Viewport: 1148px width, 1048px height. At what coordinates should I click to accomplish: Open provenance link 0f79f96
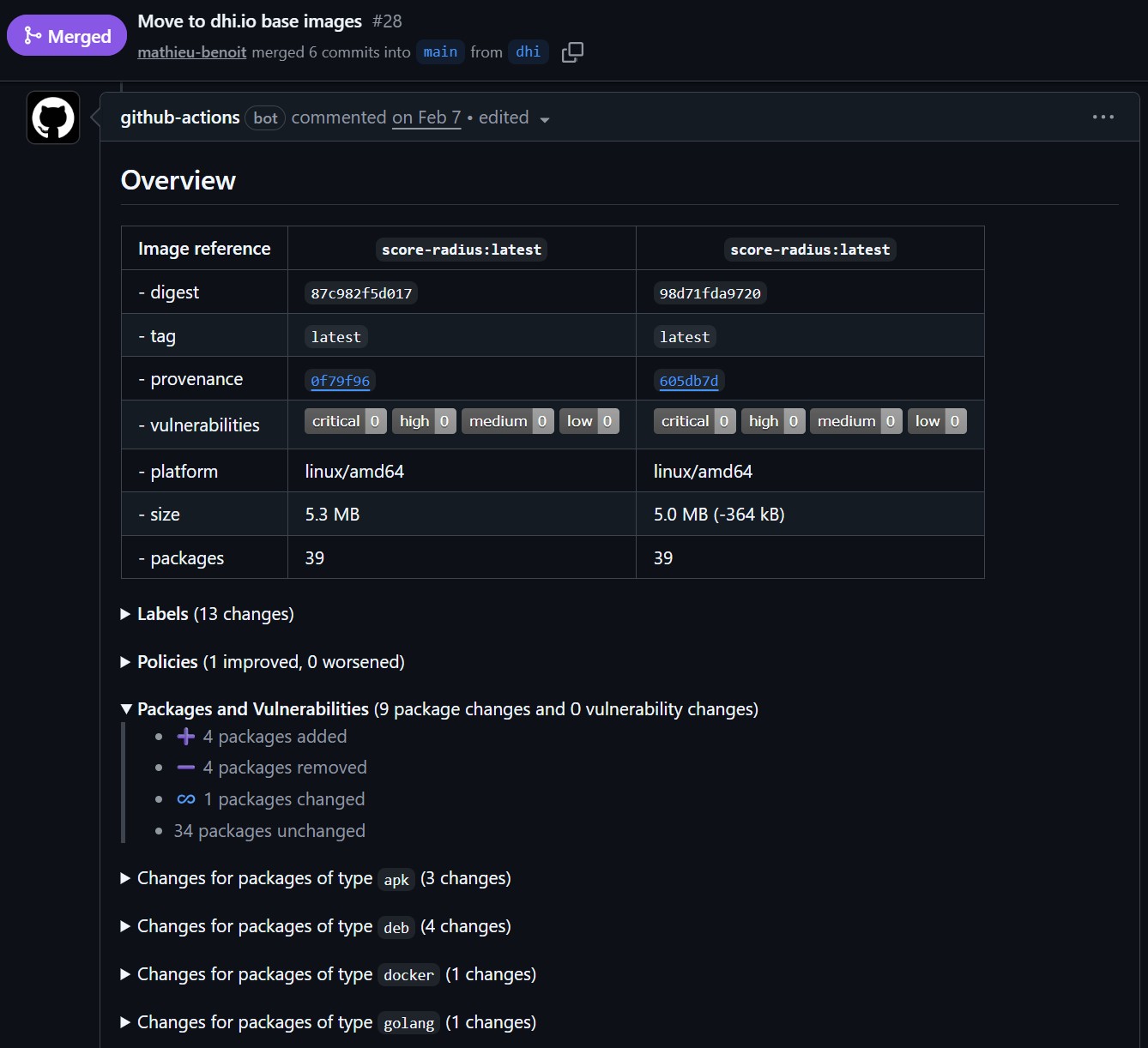(341, 381)
